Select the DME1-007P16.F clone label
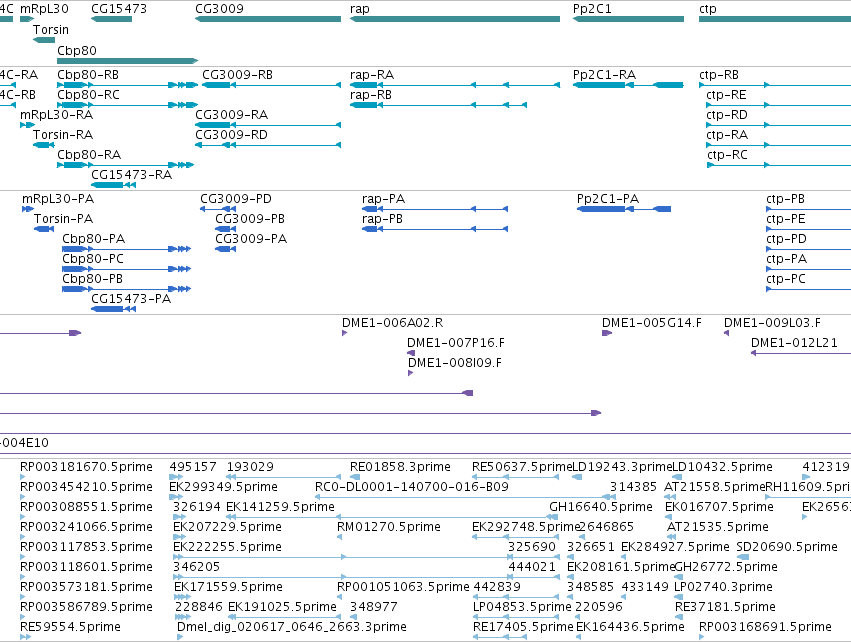This screenshot has width=851, height=642. click(x=456, y=342)
